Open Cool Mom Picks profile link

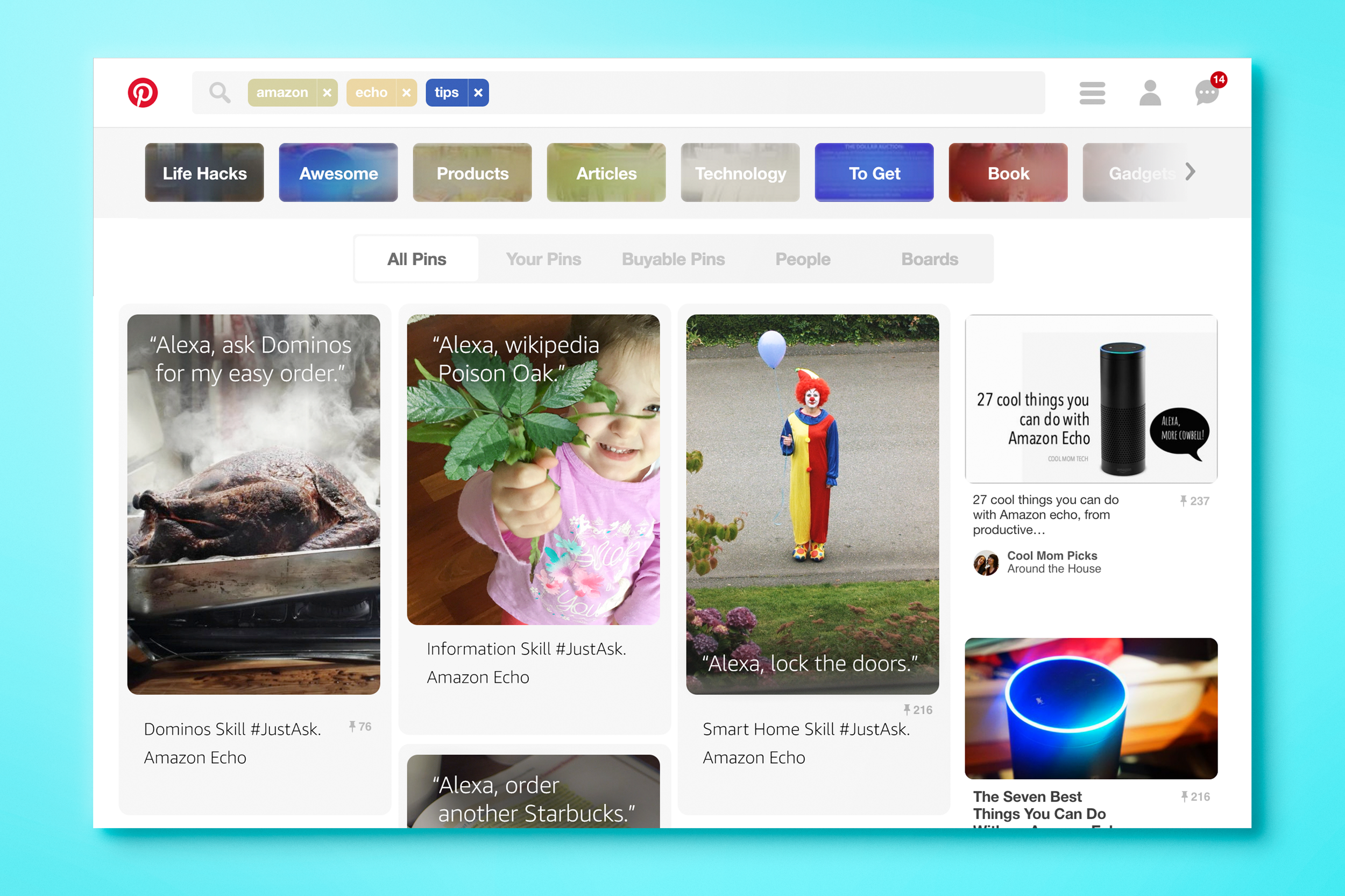(x=1051, y=556)
